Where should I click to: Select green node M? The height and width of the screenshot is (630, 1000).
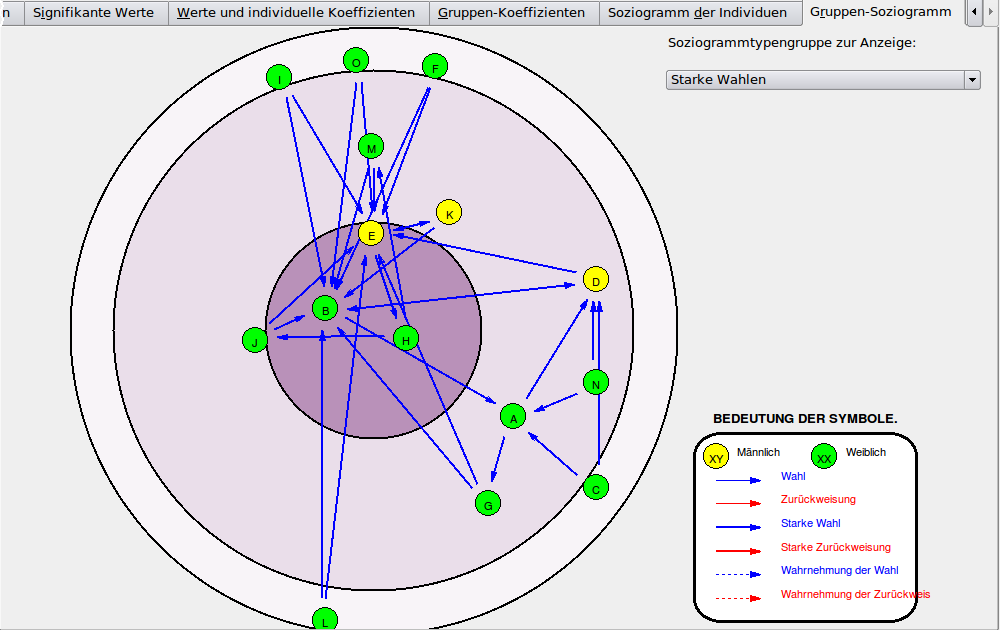tap(371, 147)
